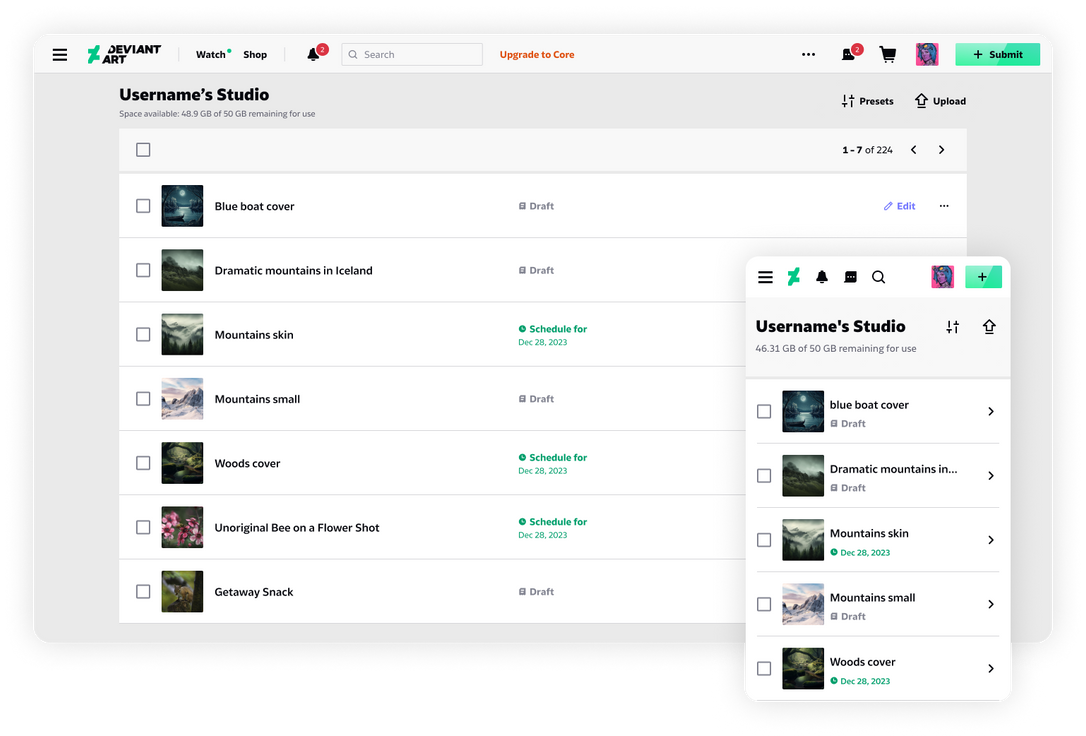Open Unoriginal Bee on a Flower Shot thumbnail

coord(182,528)
